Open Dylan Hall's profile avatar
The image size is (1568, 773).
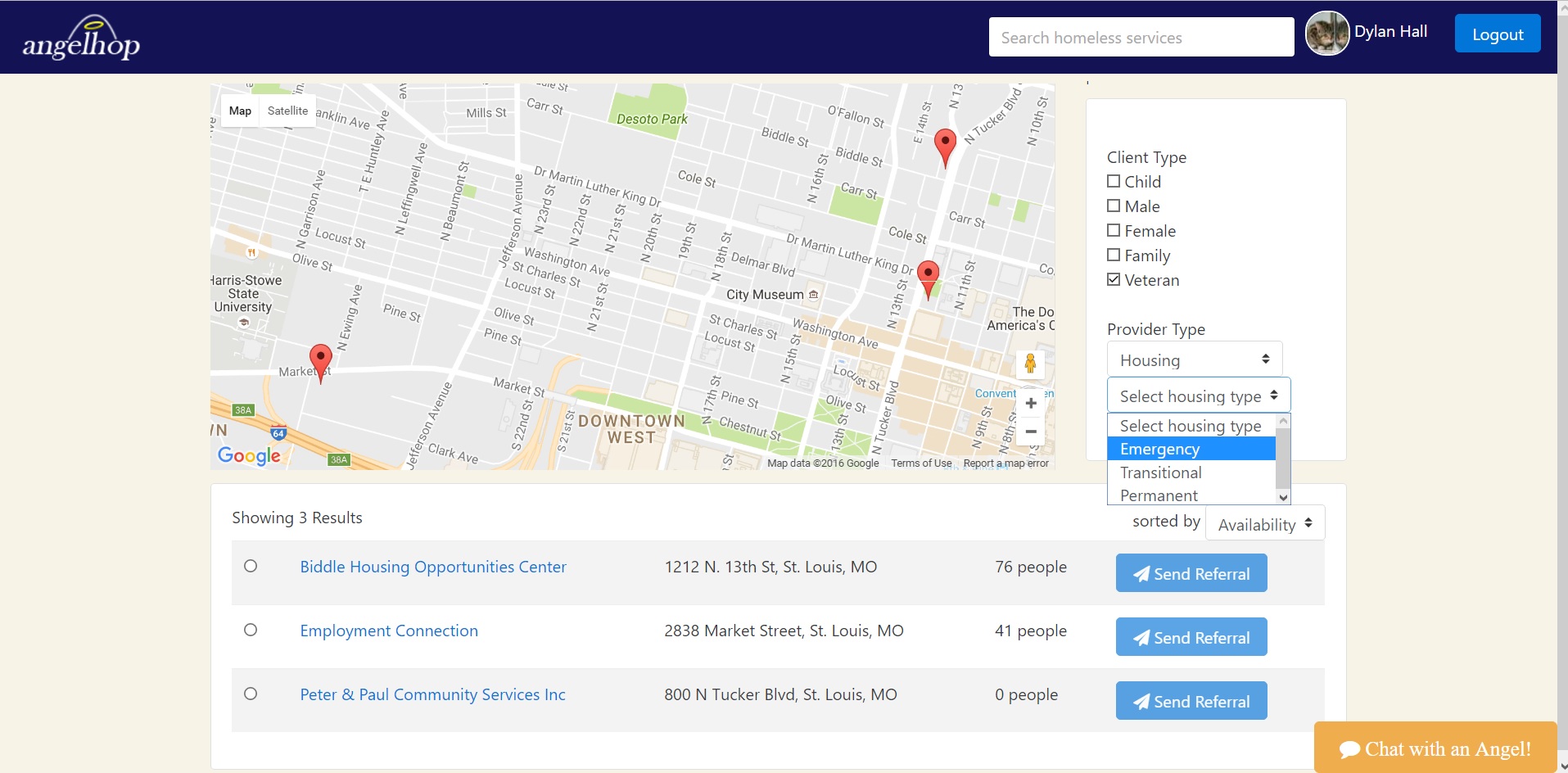point(1326,34)
